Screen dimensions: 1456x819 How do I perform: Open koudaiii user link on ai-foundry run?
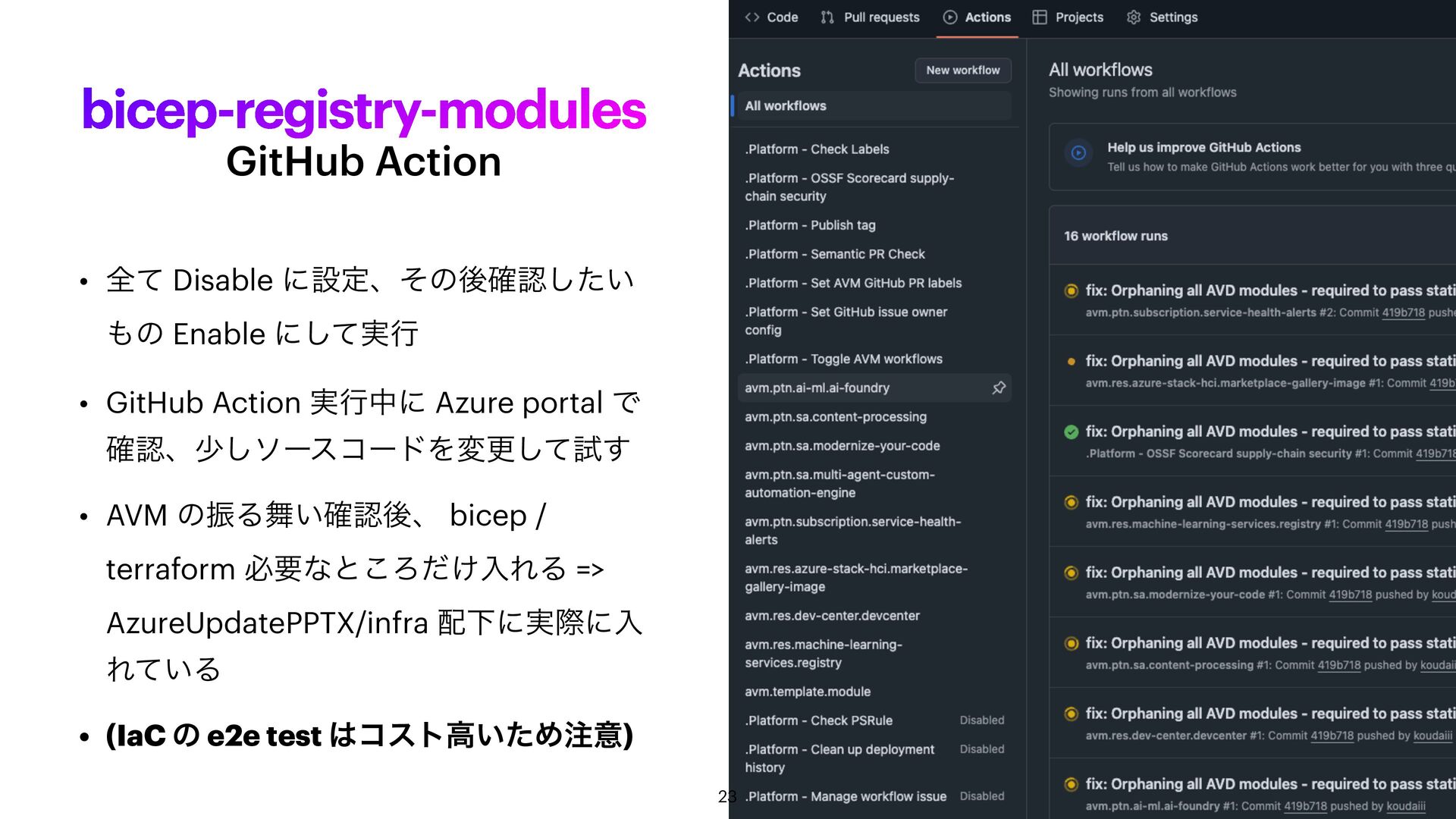[x=1405, y=806]
